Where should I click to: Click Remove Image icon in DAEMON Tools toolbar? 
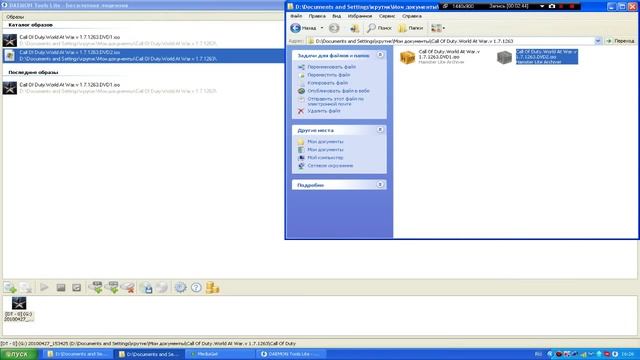26,287
